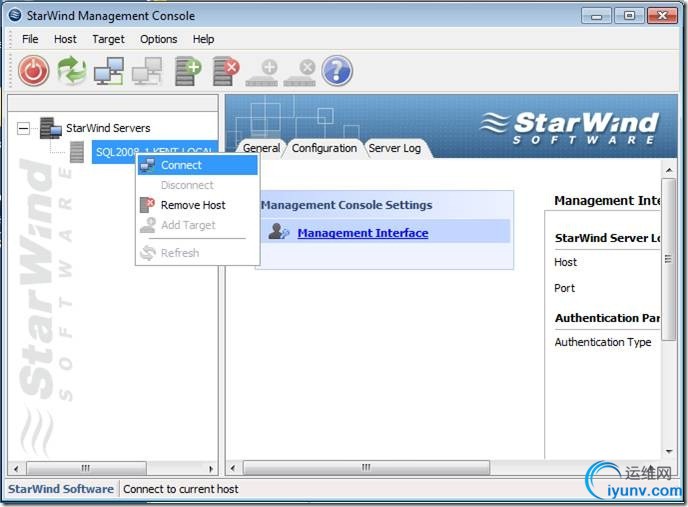Click the red power toolbar icon
This screenshot has height=507, width=688.
click(x=33, y=71)
